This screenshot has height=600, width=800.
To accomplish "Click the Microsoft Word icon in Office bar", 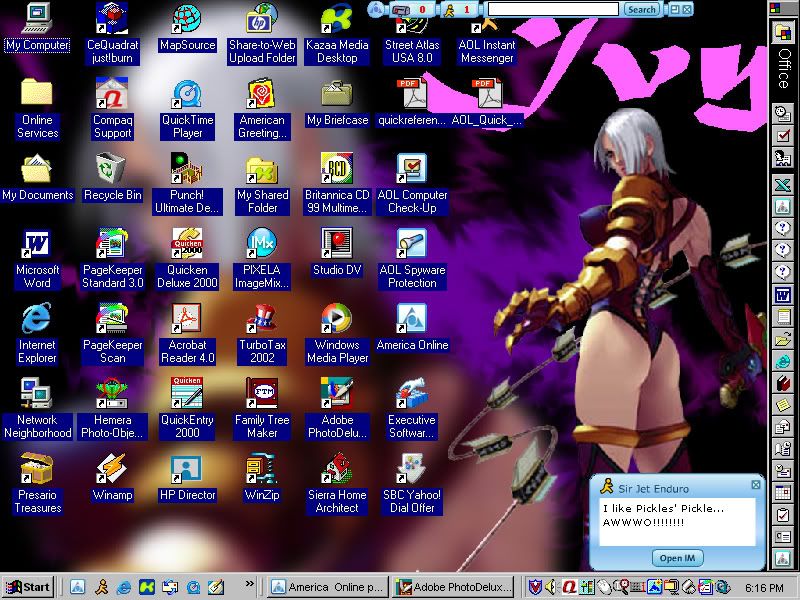I will tap(784, 295).
